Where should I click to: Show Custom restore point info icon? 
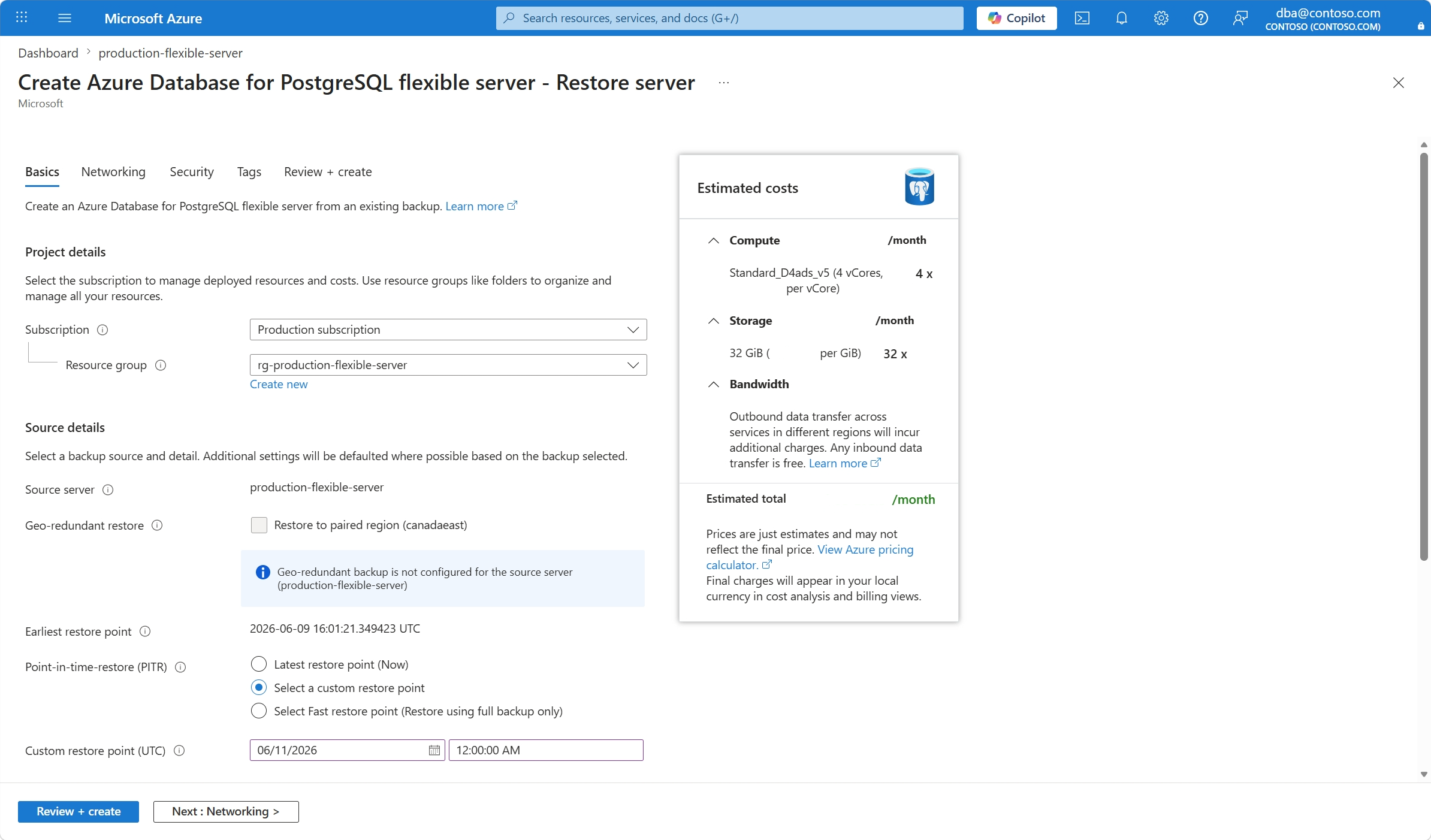179,750
